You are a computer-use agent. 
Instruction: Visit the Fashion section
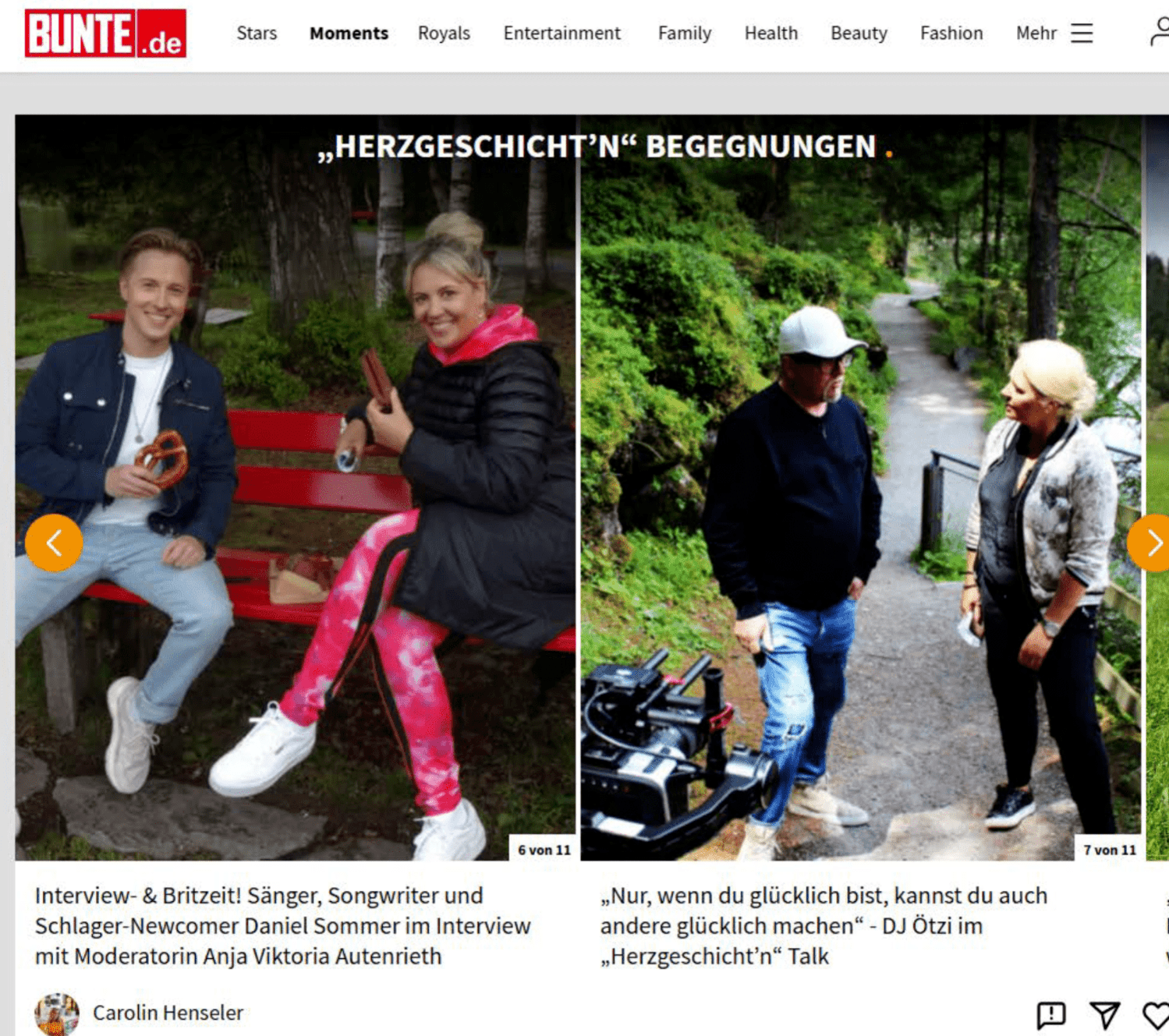[951, 34]
